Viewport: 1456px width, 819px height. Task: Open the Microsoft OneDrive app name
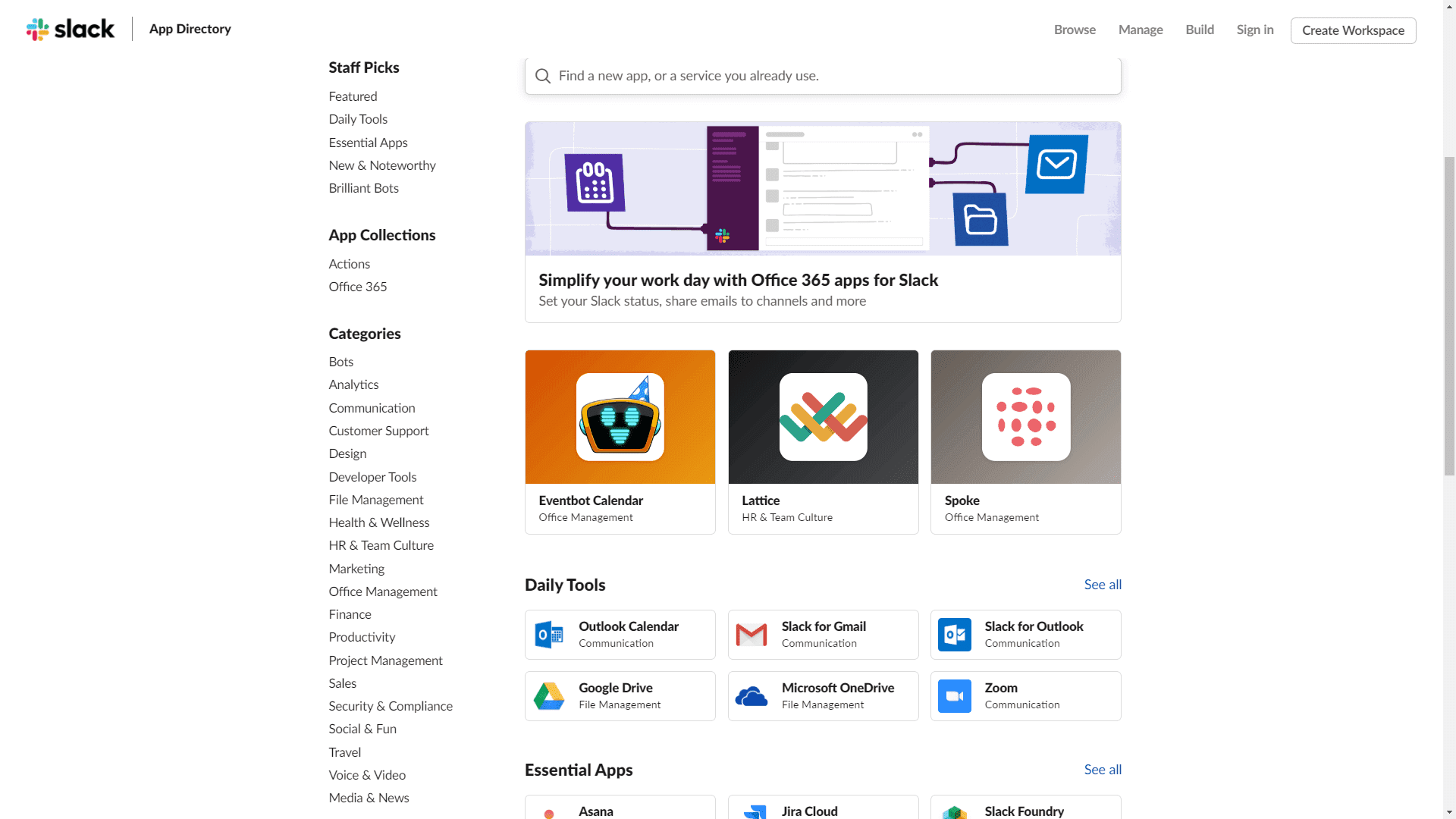point(838,688)
